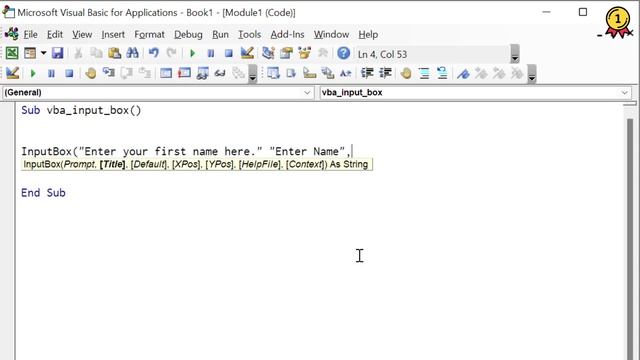
Task: Undo the last edit
Action: 153,53
